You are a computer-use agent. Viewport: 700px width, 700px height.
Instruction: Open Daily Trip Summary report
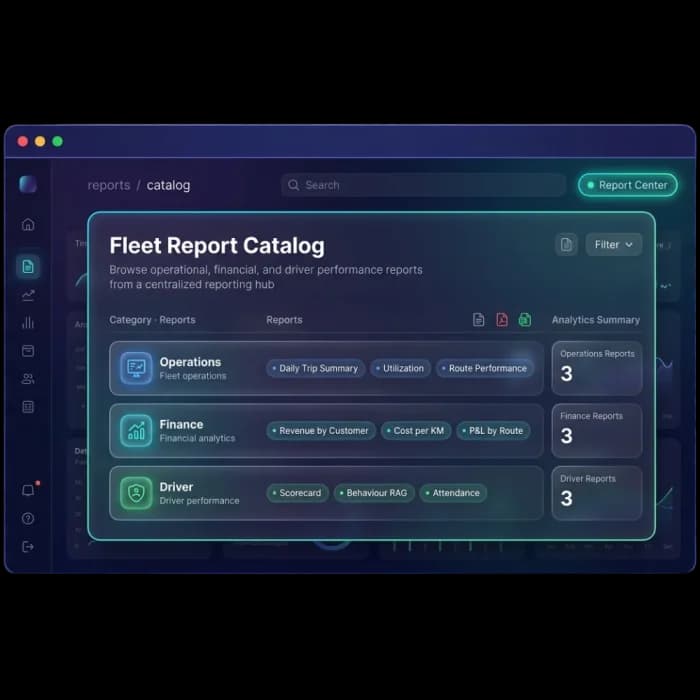pos(315,368)
